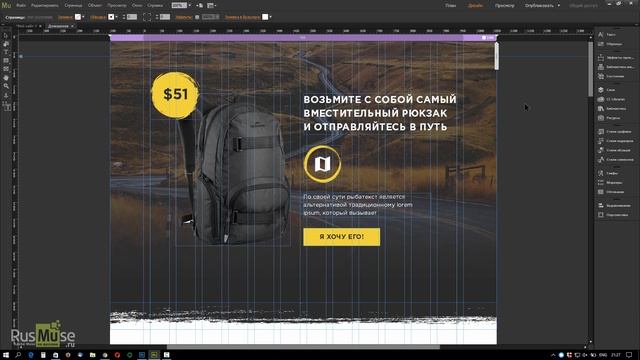640x360 pixels.
Task: Click the map icon in yellow circle
Action: 322,164
